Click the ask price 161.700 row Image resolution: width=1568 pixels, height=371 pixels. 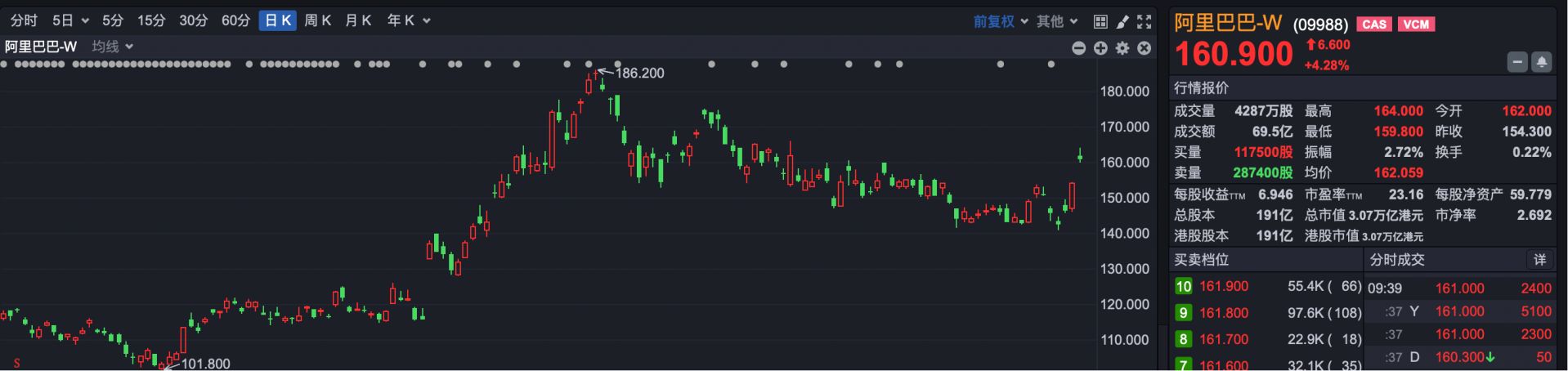1268,339
